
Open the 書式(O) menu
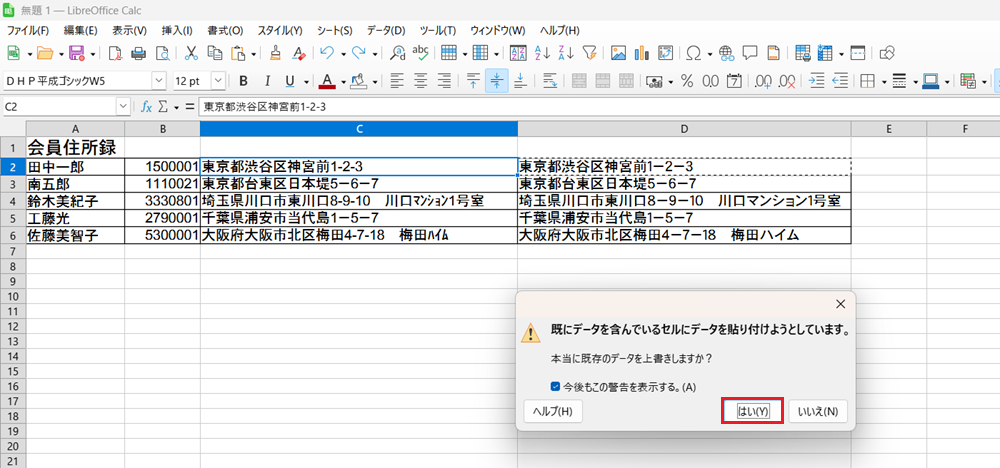(x=225, y=31)
